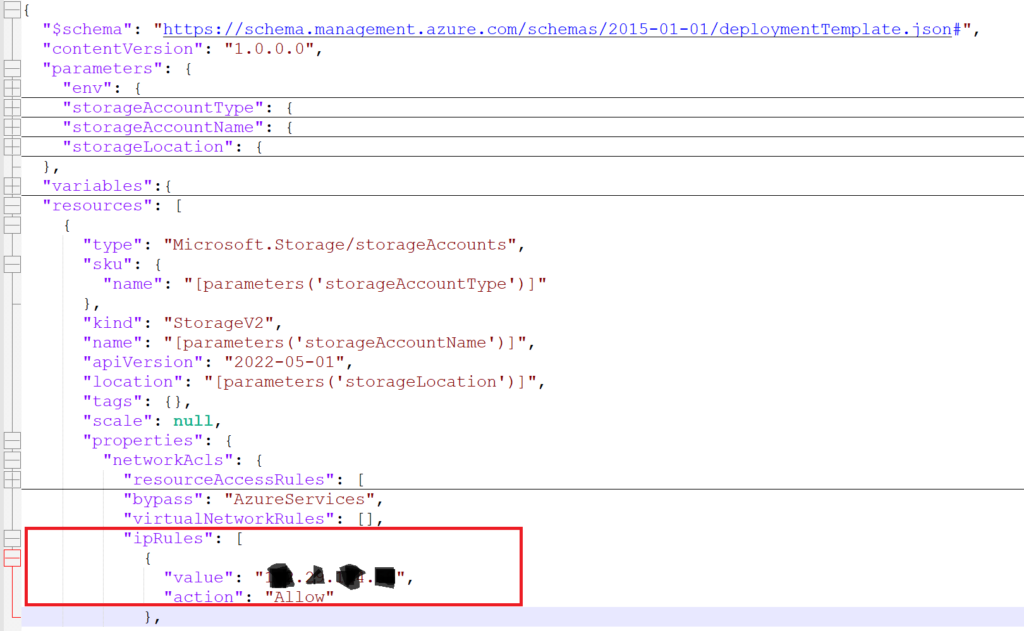
Task: Expand the folded "storageAccountType" block
Action: point(12,108)
